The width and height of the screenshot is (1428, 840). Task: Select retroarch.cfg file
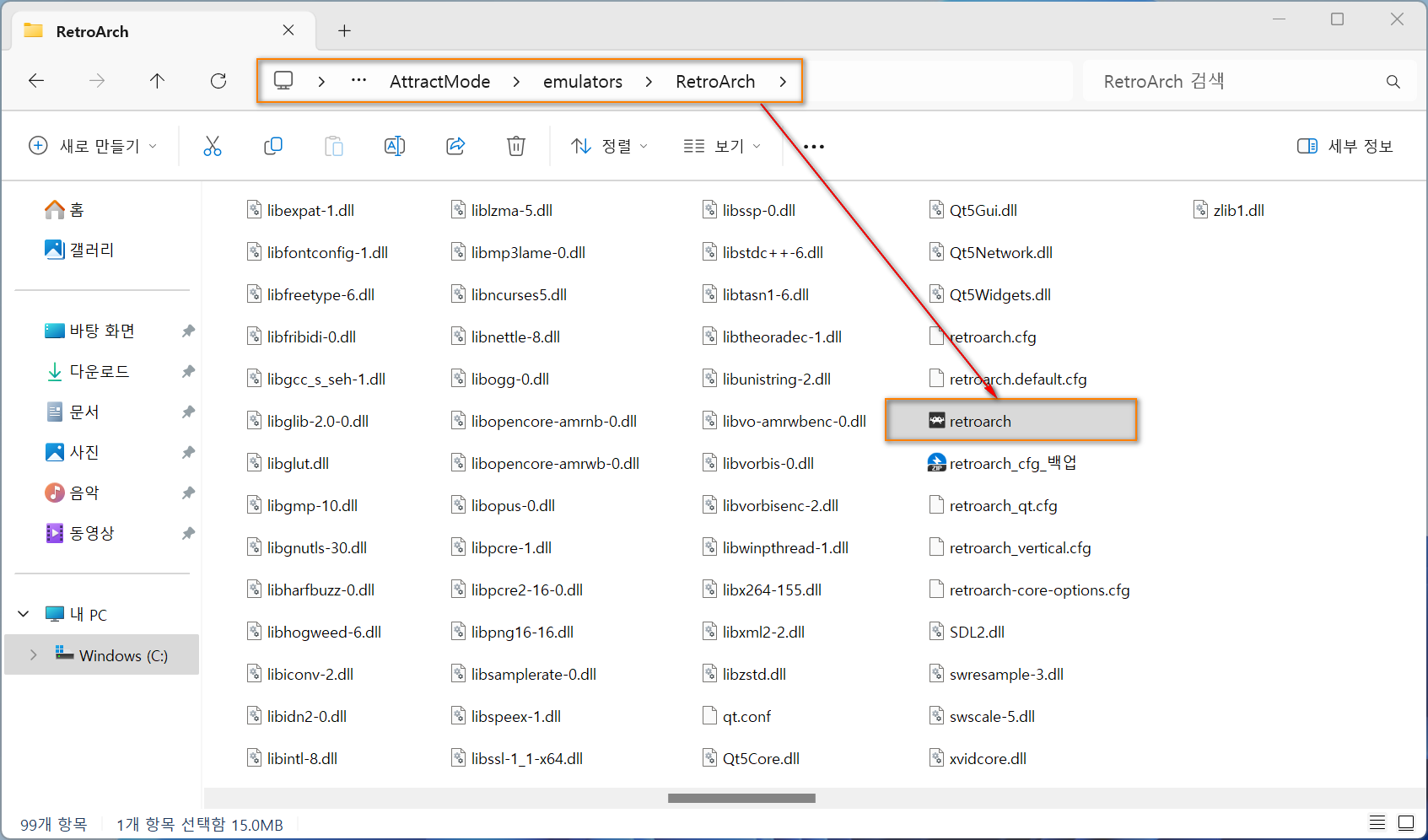(x=983, y=337)
